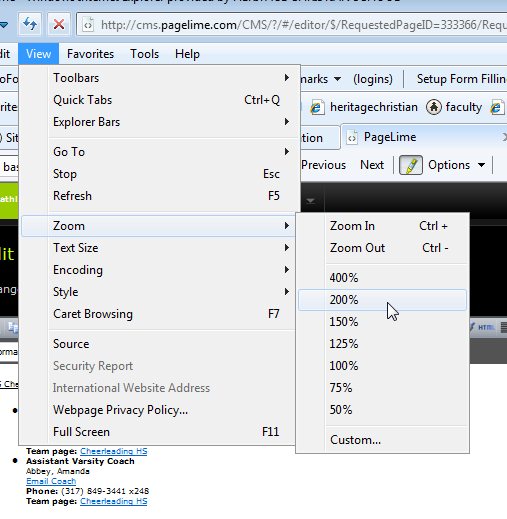The width and height of the screenshot is (507, 519).
Task: Click Assistant Varsity Coach text
Action: [80, 461]
